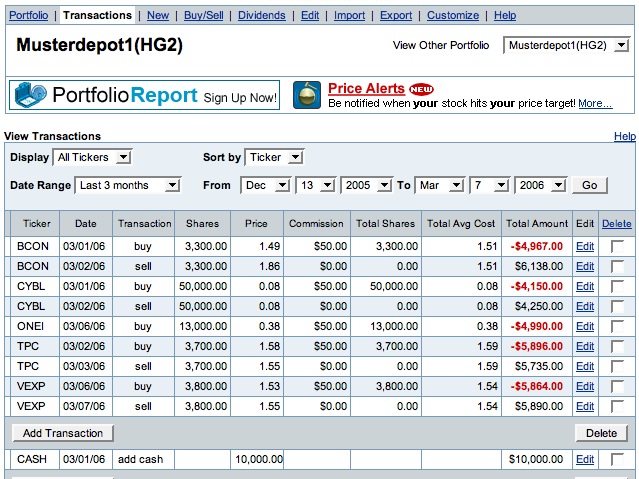This screenshot has height=479, width=639.
Task: Select the -$4,967.00 total amount cell
Action: (x=537, y=246)
